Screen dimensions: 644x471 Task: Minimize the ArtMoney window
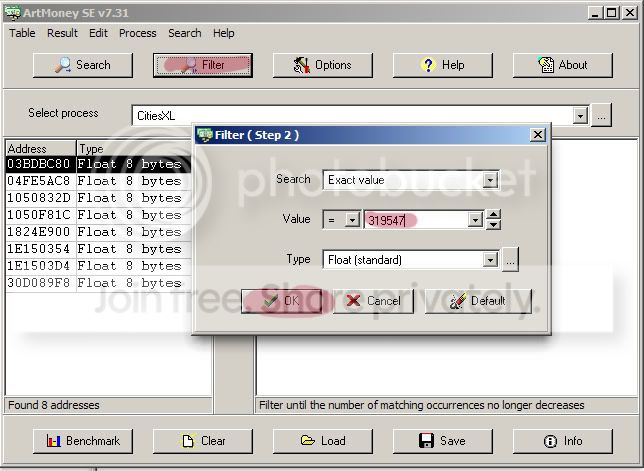(595, 13)
